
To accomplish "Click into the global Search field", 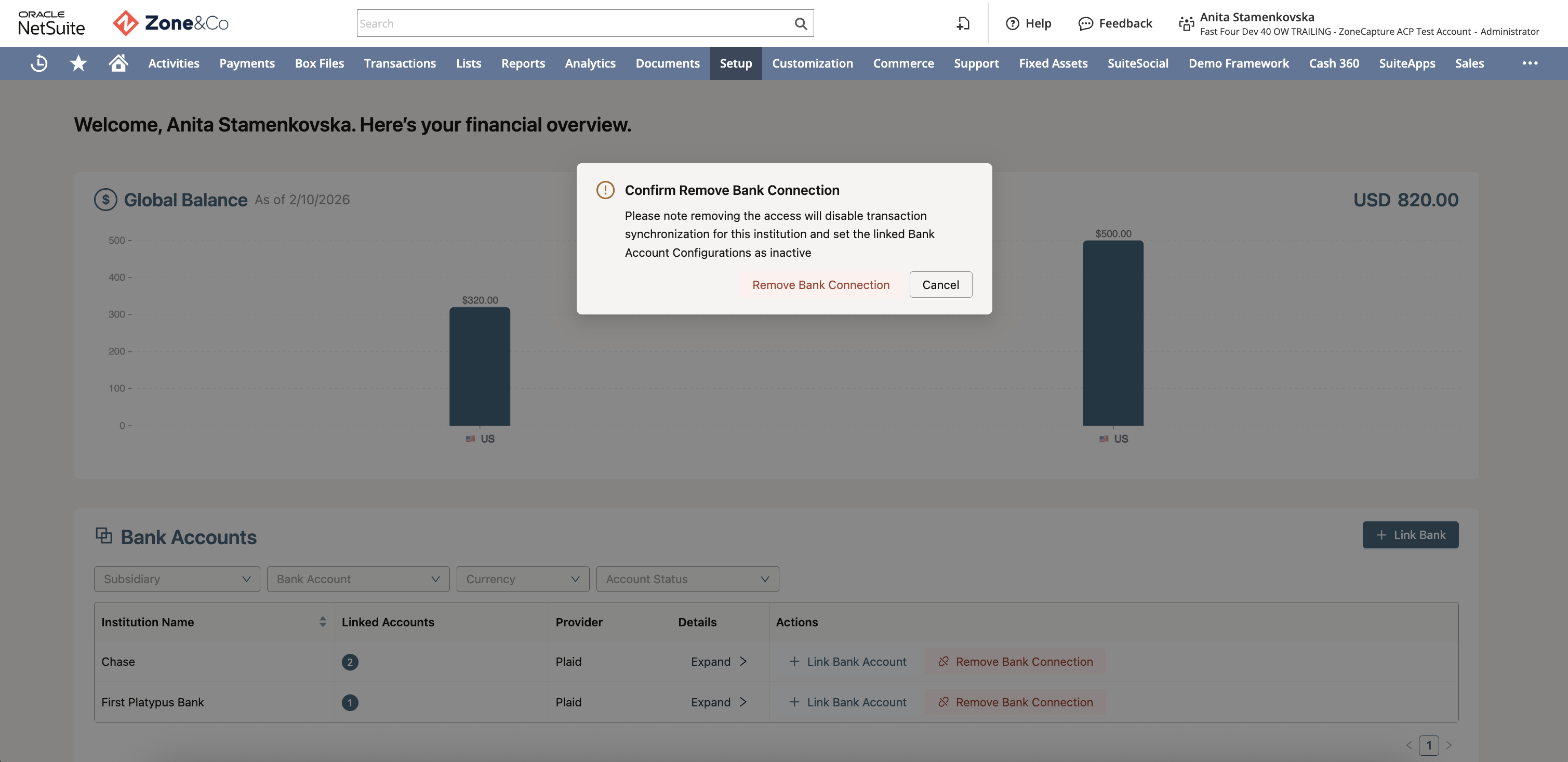I will [575, 23].
